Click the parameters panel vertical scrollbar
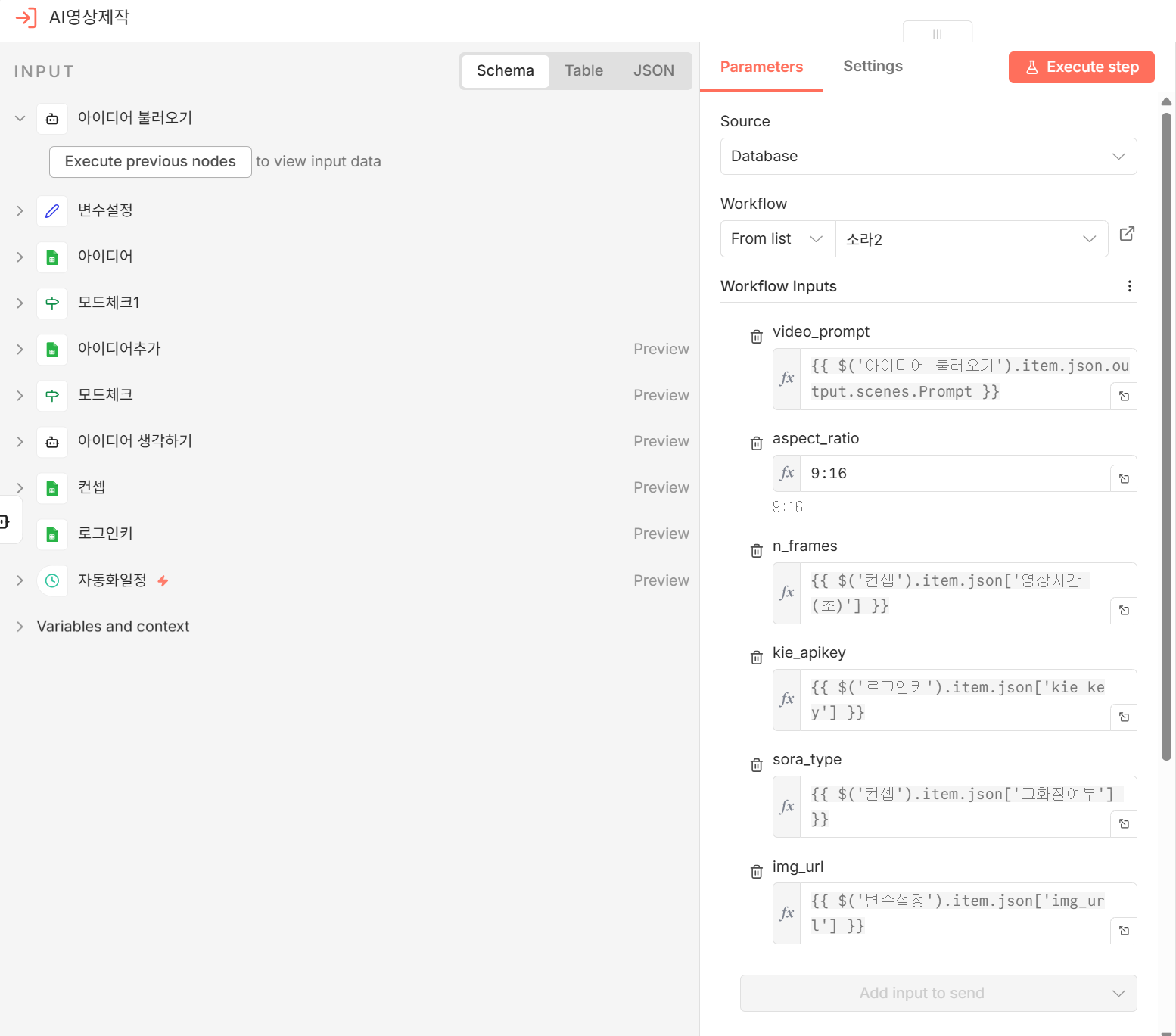1176x1036 pixels. click(1166, 437)
